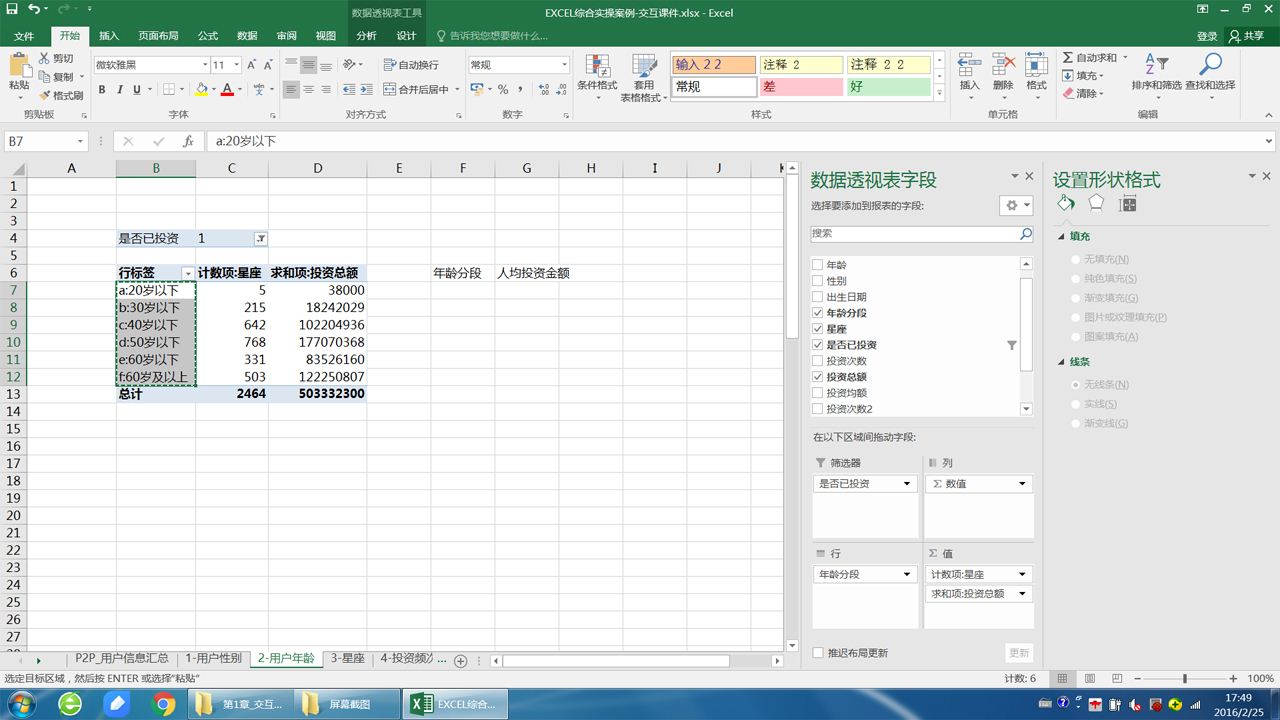Save the workbook from quick access toolbar

pyautogui.click(x=12, y=10)
